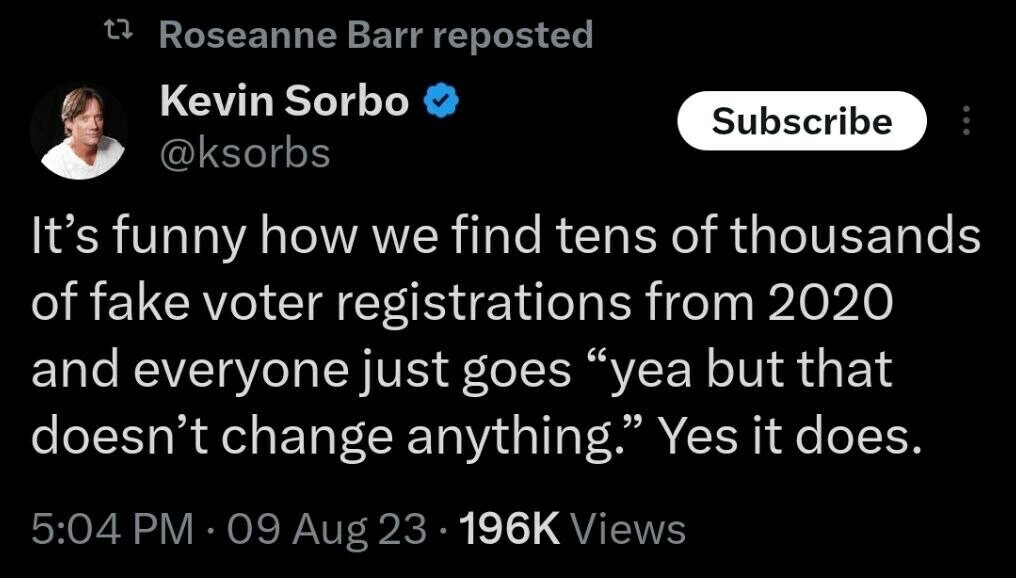Open the @ksorbs handle link
This screenshot has width=1016, height=578.
pyautogui.click(x=245, y=153)
